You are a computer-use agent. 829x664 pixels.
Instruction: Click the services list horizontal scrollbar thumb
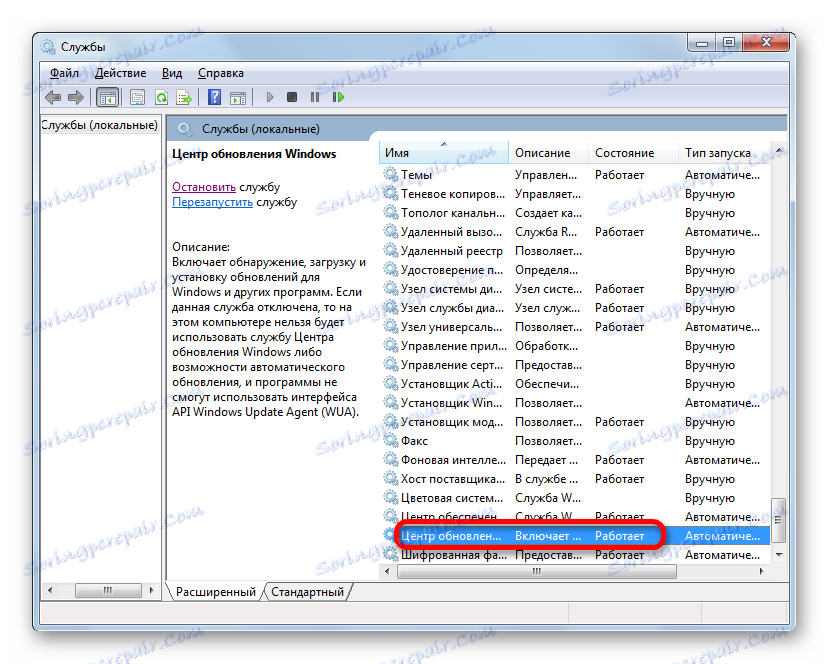537,571
